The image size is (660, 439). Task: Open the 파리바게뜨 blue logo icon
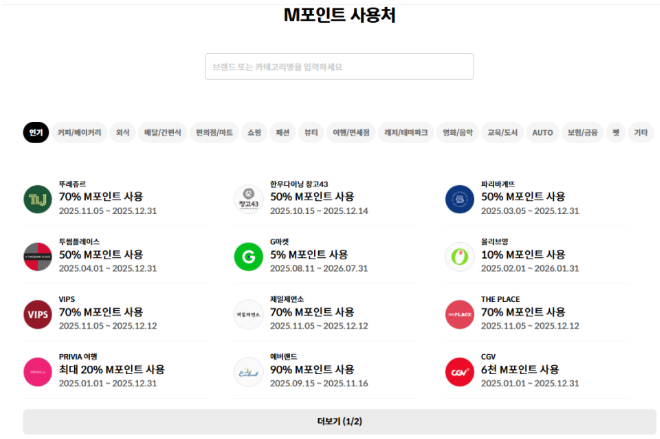(459, 200)
